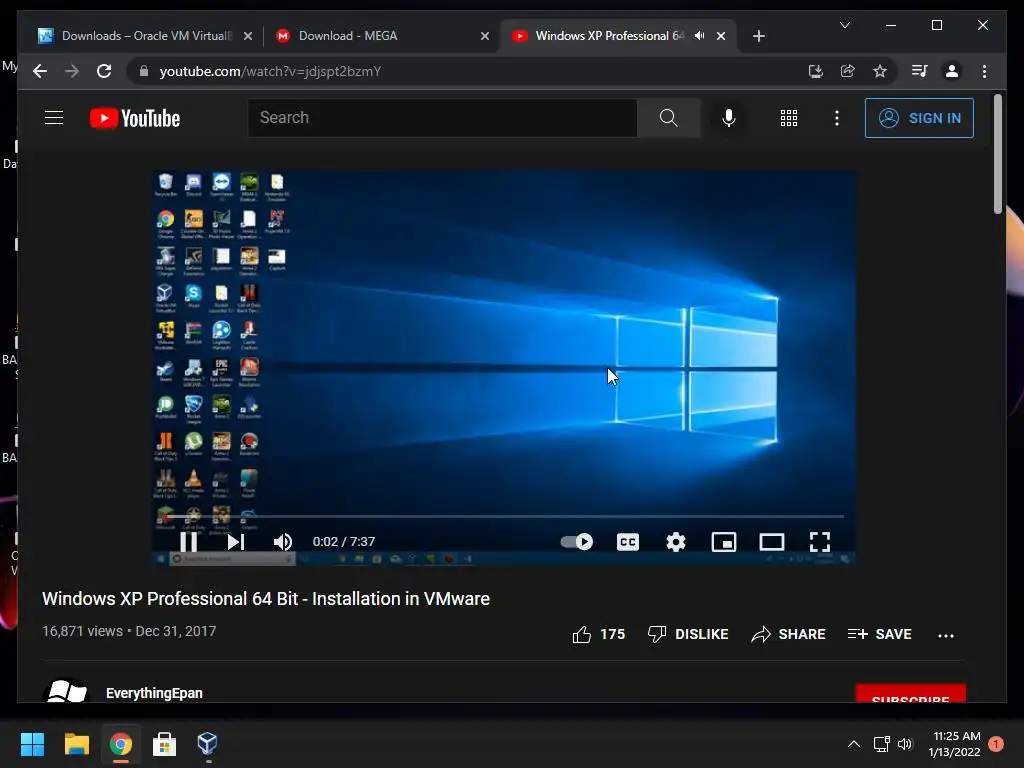1024x768 pixels.
Task: Open the Chrome profile icon
Action: tap(952, 71)
